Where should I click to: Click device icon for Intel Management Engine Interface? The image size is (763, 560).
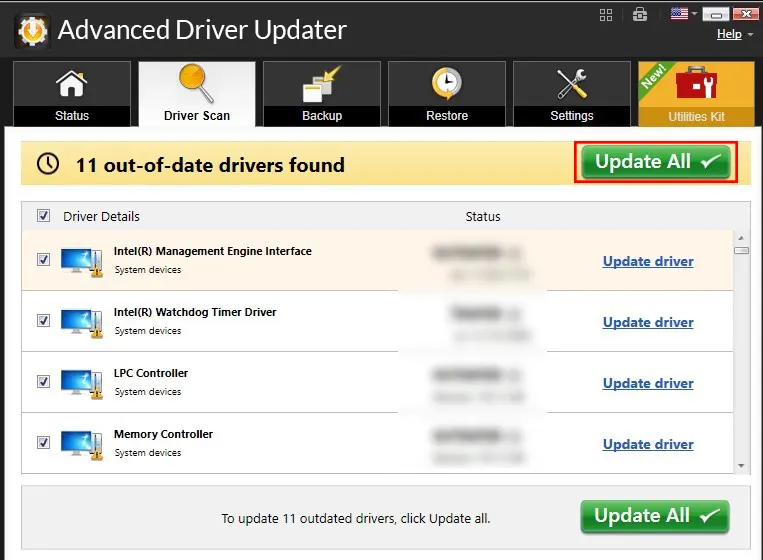(x=82, y=262)
